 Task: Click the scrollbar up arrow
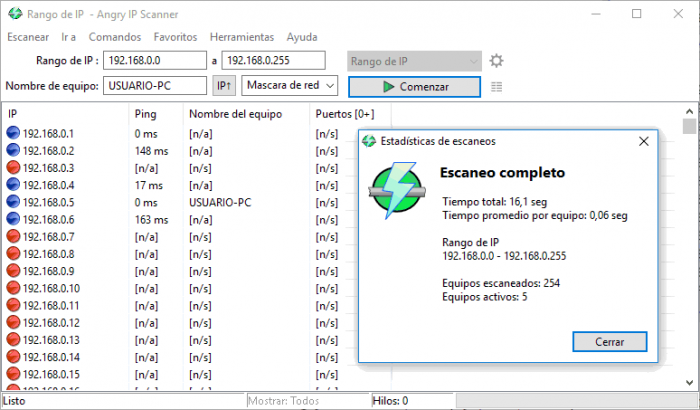tap(689, 111)
